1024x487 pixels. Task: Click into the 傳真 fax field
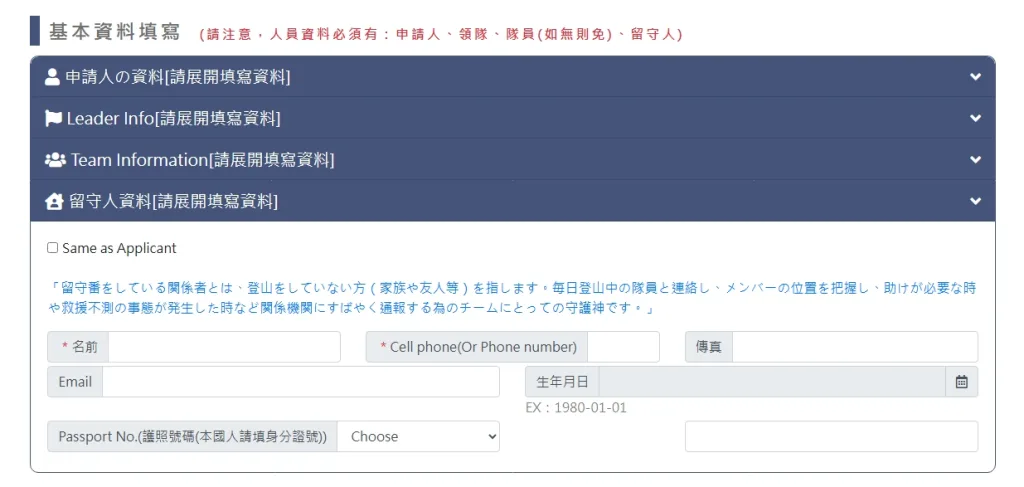pyautogui.click(x=855, y=347)
